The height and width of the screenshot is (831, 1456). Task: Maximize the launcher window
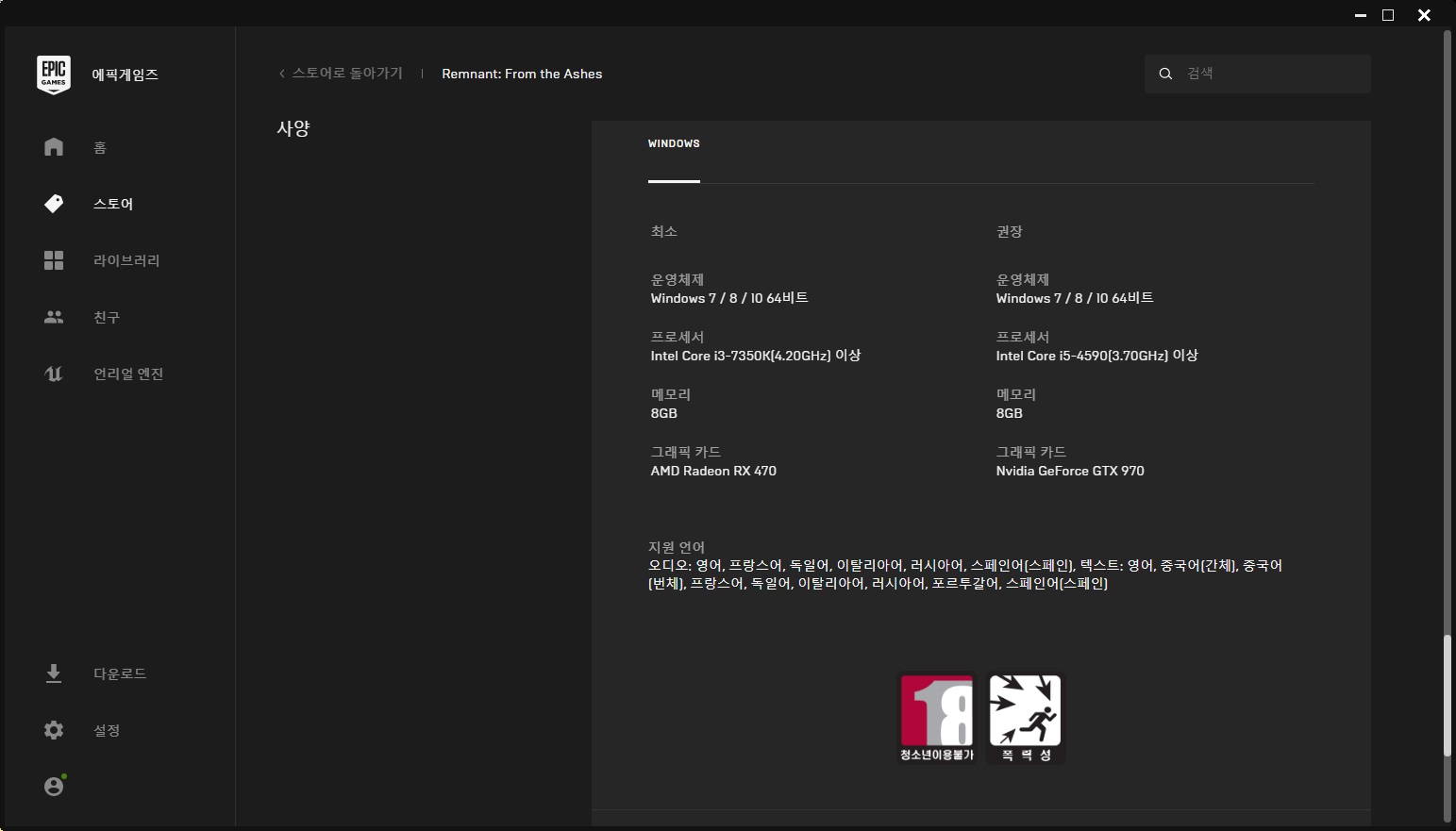tap(1388, 15)
